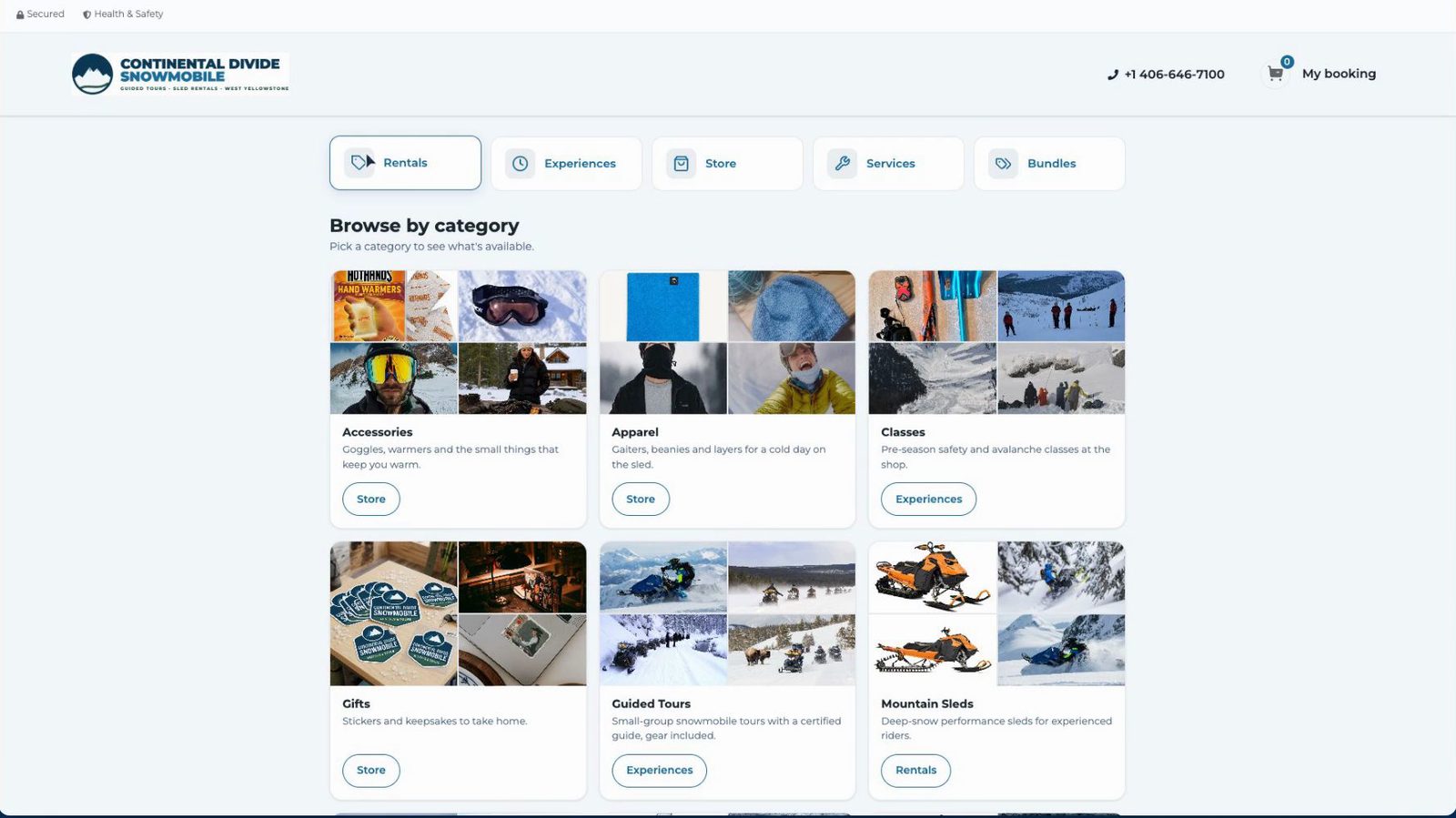Switch to the Experiences tab

coord(566,164)
